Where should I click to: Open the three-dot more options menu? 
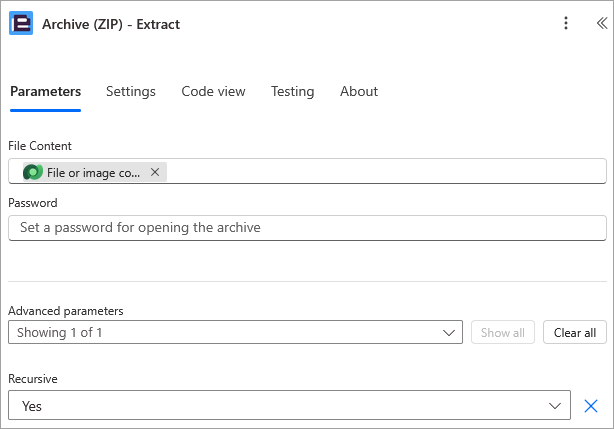coord(565,23)
